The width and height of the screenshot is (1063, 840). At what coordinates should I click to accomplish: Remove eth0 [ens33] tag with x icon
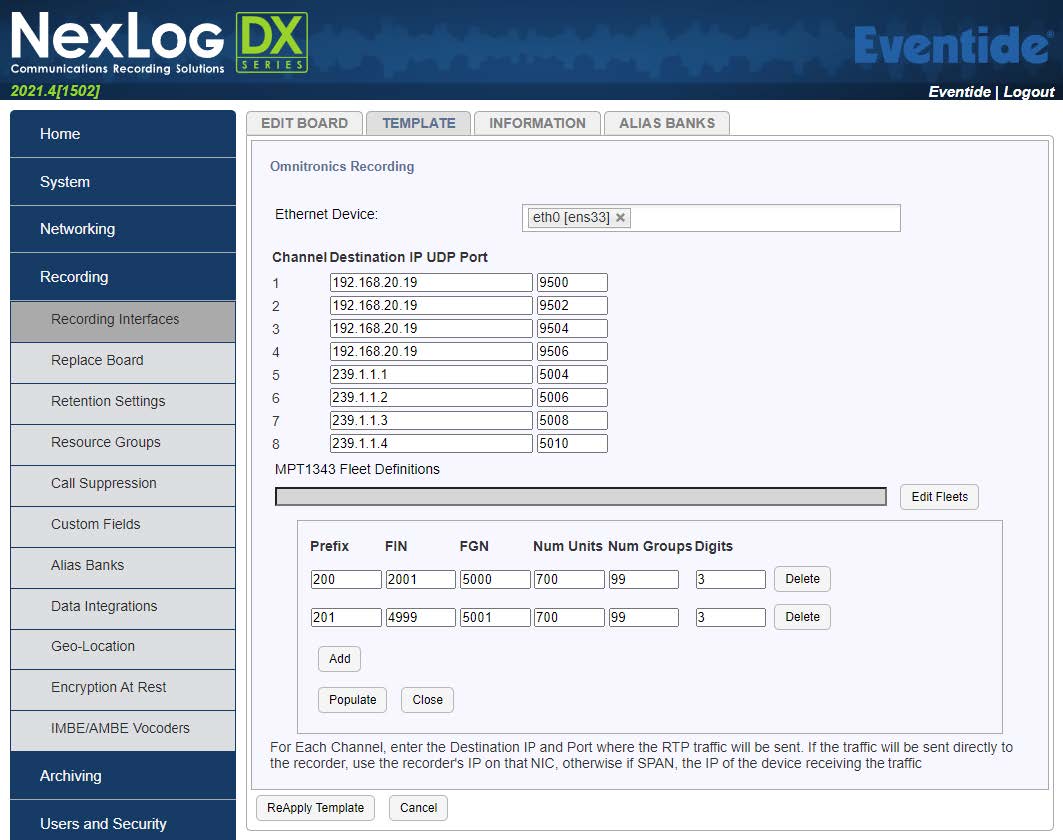click(x=620, y=218)
